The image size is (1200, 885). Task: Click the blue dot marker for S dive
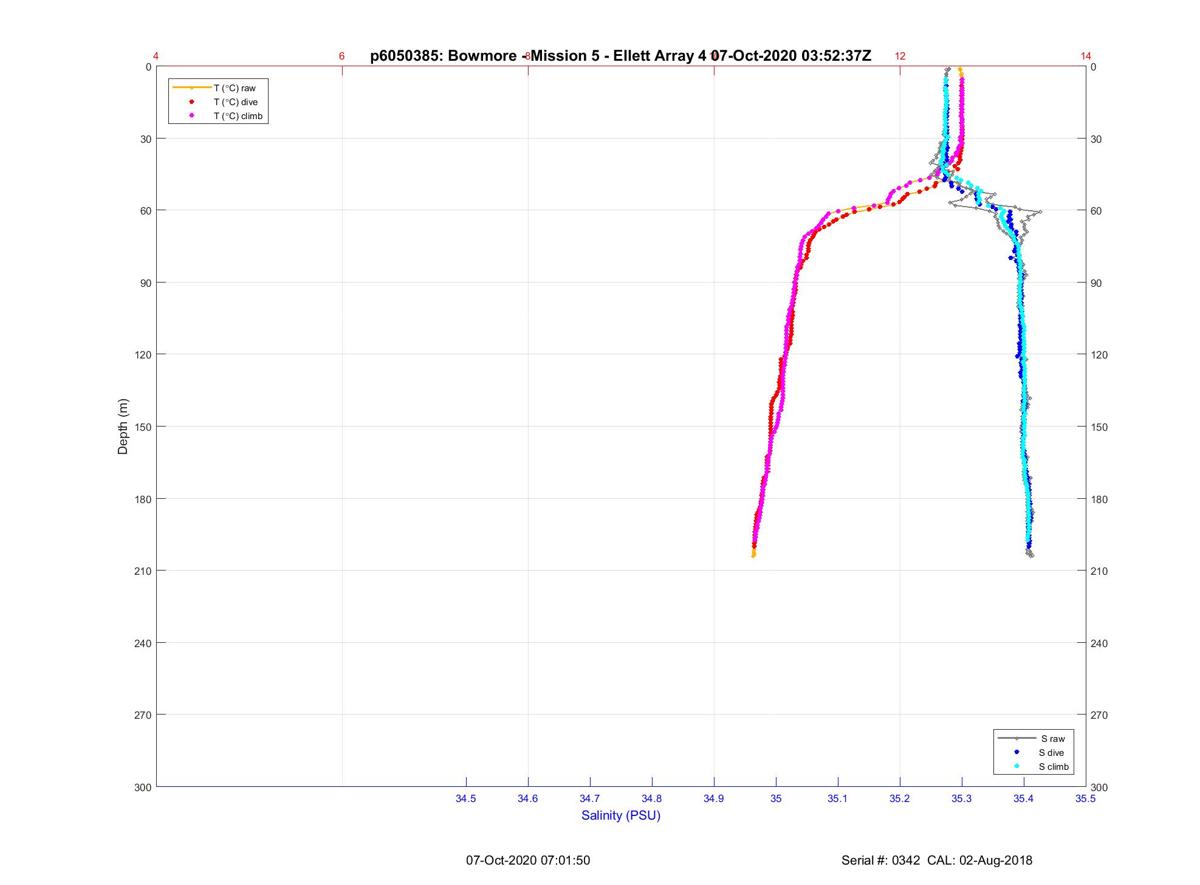(1017, 752)
